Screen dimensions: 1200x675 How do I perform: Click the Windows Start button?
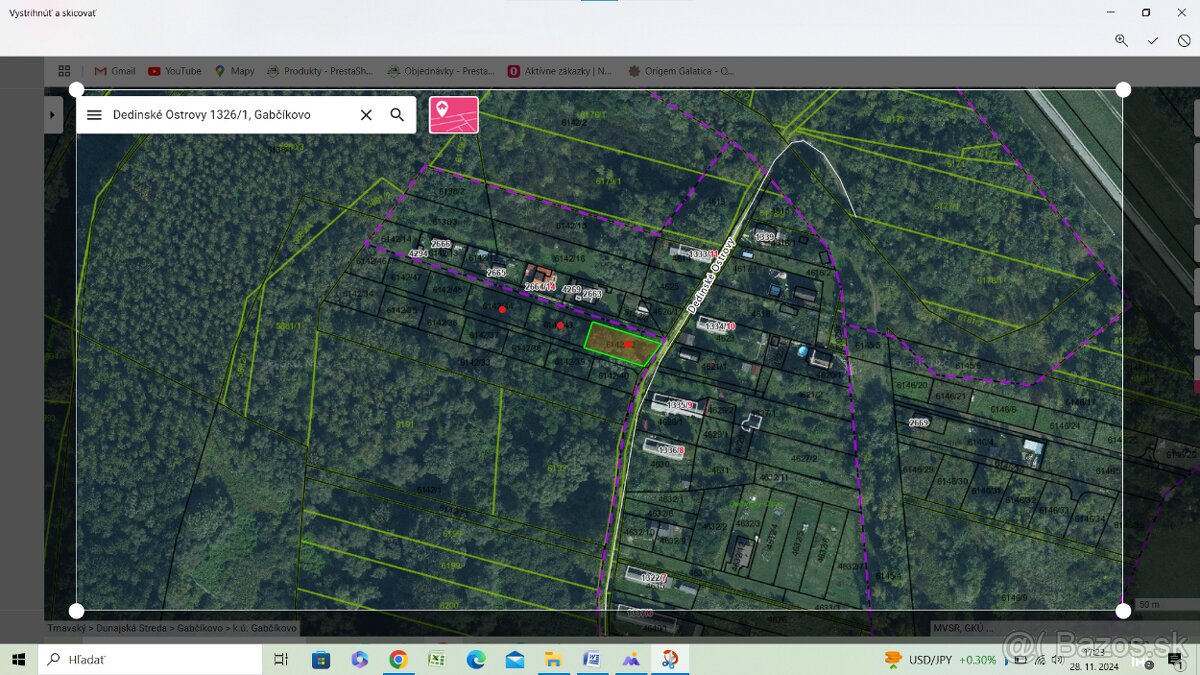[x=18, y=659]
